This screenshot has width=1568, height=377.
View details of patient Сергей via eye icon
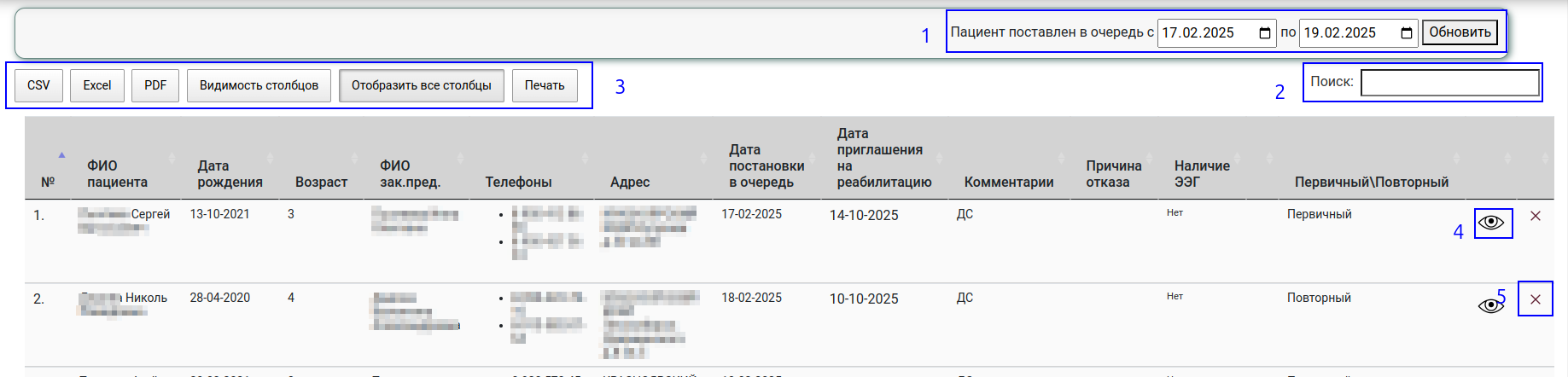pos(1491,223)
